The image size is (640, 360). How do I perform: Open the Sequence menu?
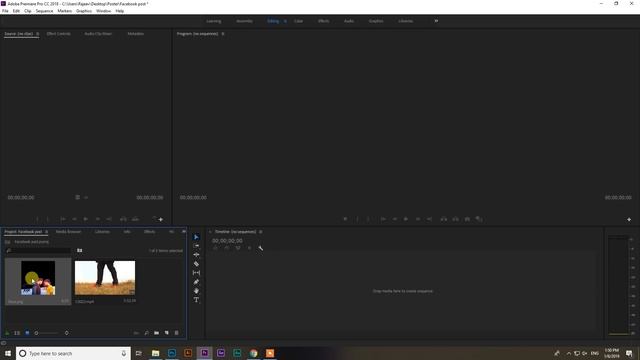pyautogui.click(x=44, y=11)
